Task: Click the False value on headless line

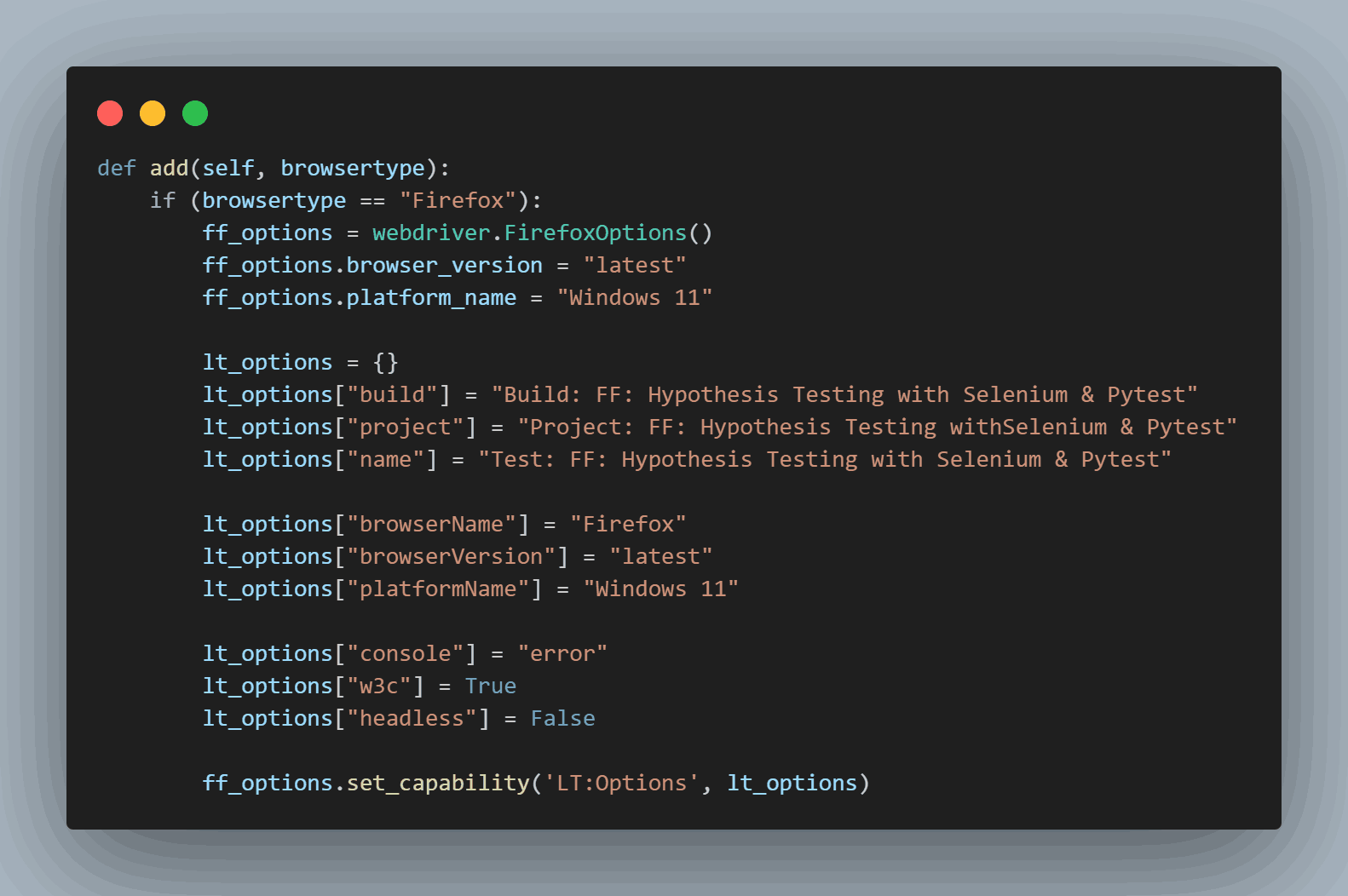Action: (x=562, y=718)
